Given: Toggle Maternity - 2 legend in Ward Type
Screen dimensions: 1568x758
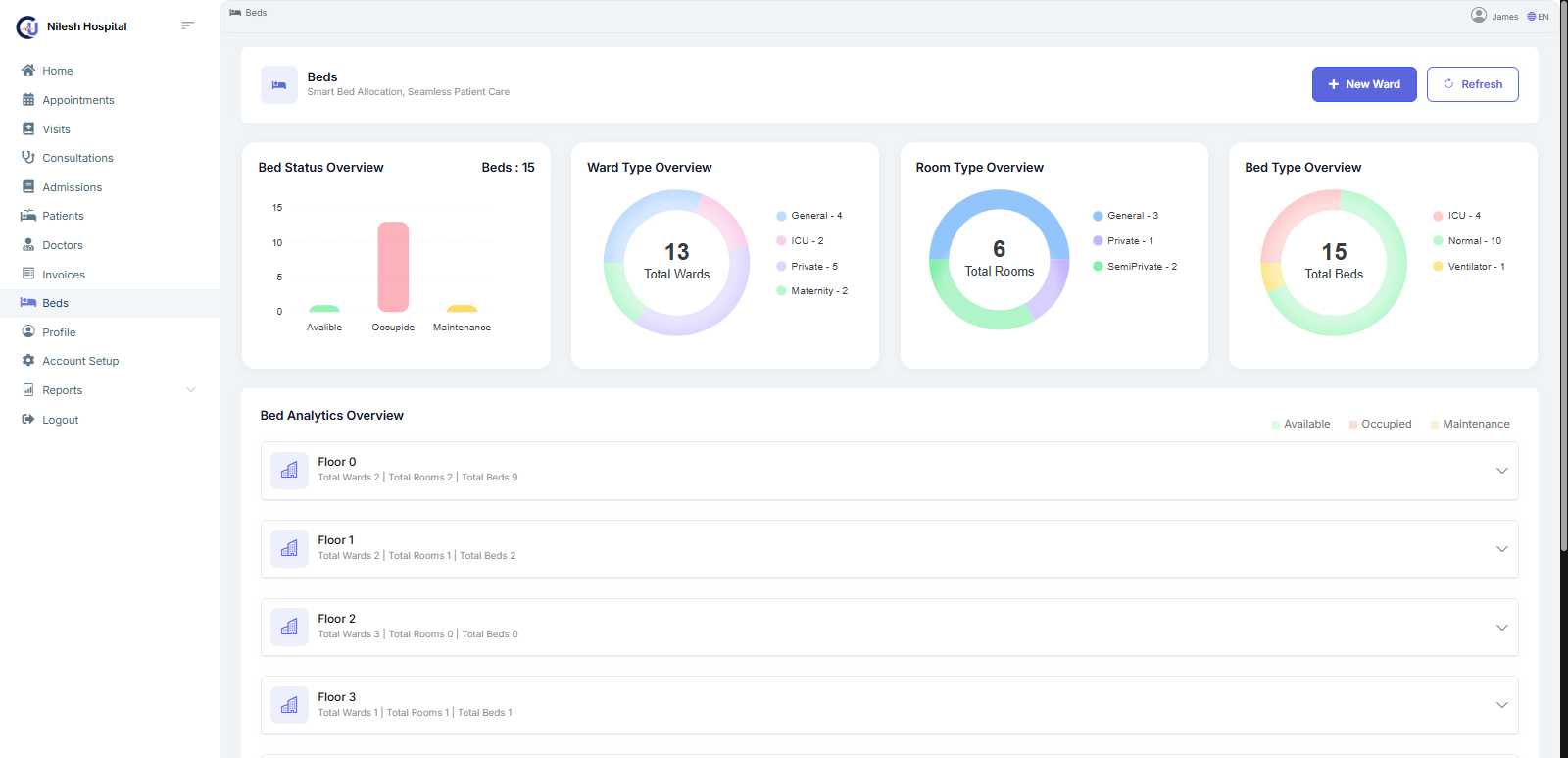Looking at the screenshot, I should point(812,291).
